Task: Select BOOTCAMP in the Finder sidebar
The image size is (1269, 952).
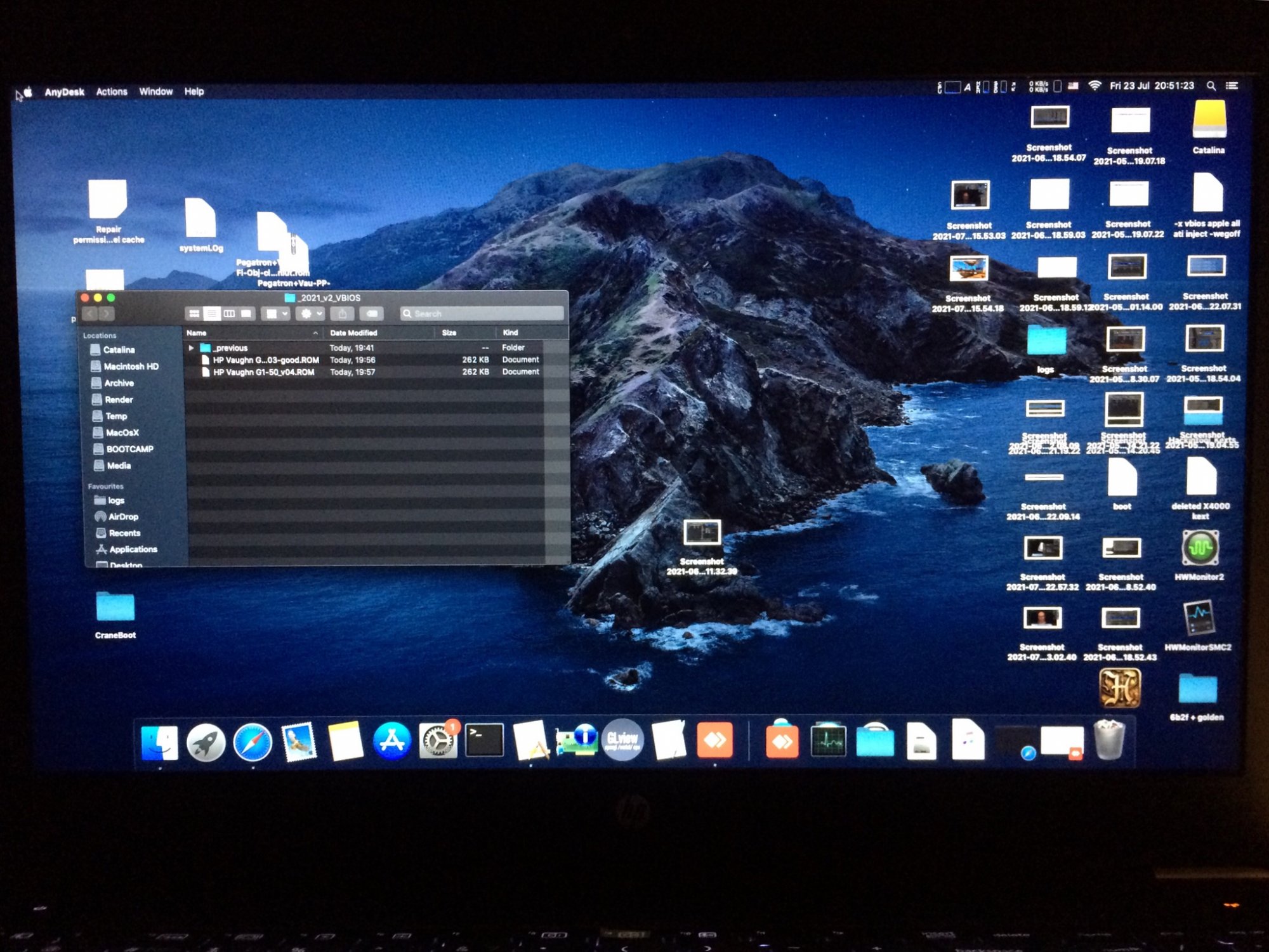Action: (129, 449)
